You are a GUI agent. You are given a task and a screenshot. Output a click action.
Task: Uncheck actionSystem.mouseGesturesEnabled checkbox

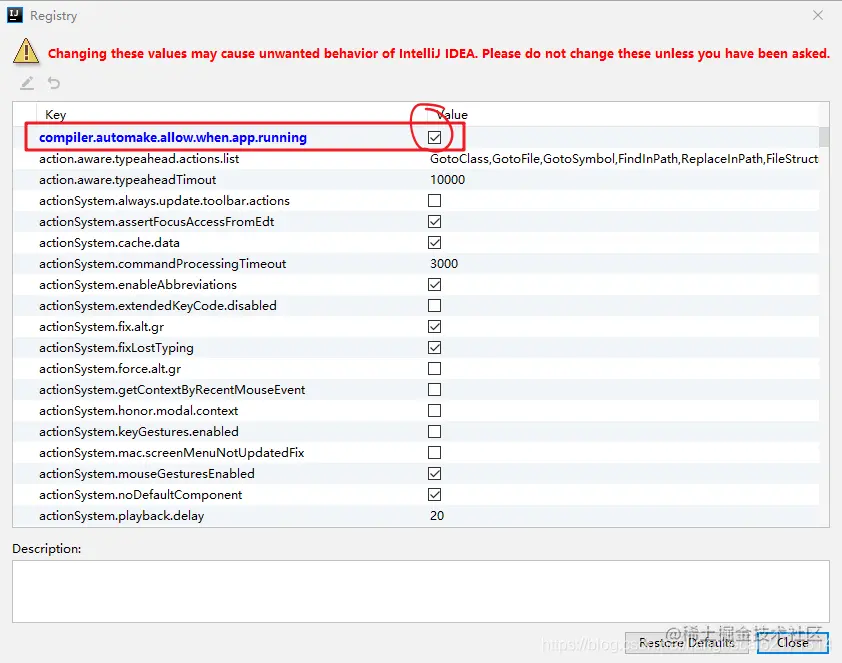click(x=434, y=473)
